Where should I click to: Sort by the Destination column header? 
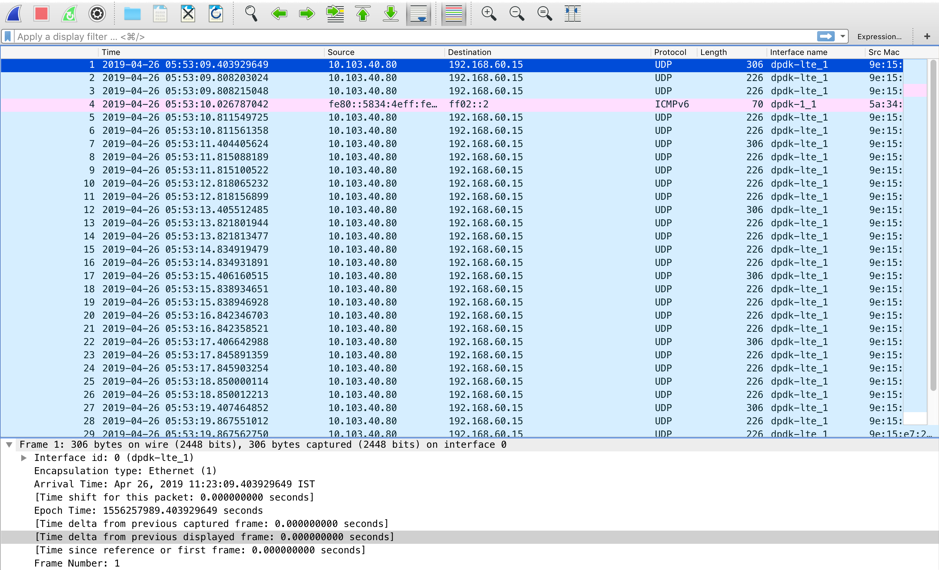(548, 52)
